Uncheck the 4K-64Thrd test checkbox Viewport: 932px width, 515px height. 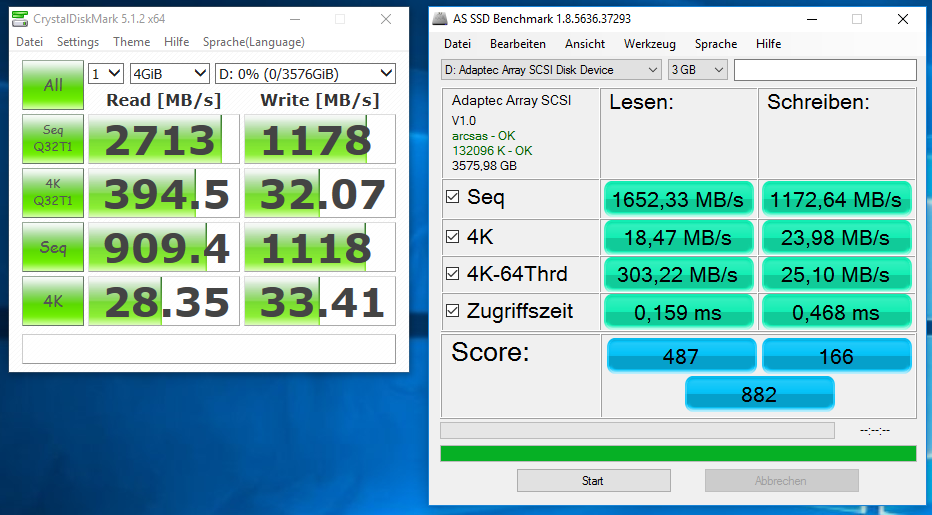(x=452, y=274)
